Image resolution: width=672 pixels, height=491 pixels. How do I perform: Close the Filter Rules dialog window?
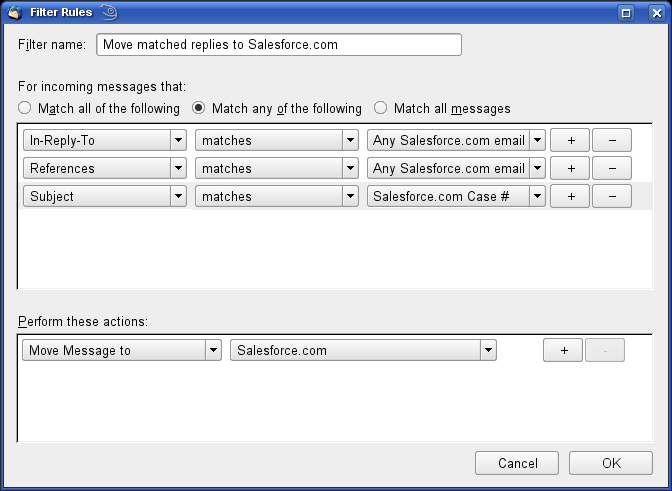tap(657, 13)
